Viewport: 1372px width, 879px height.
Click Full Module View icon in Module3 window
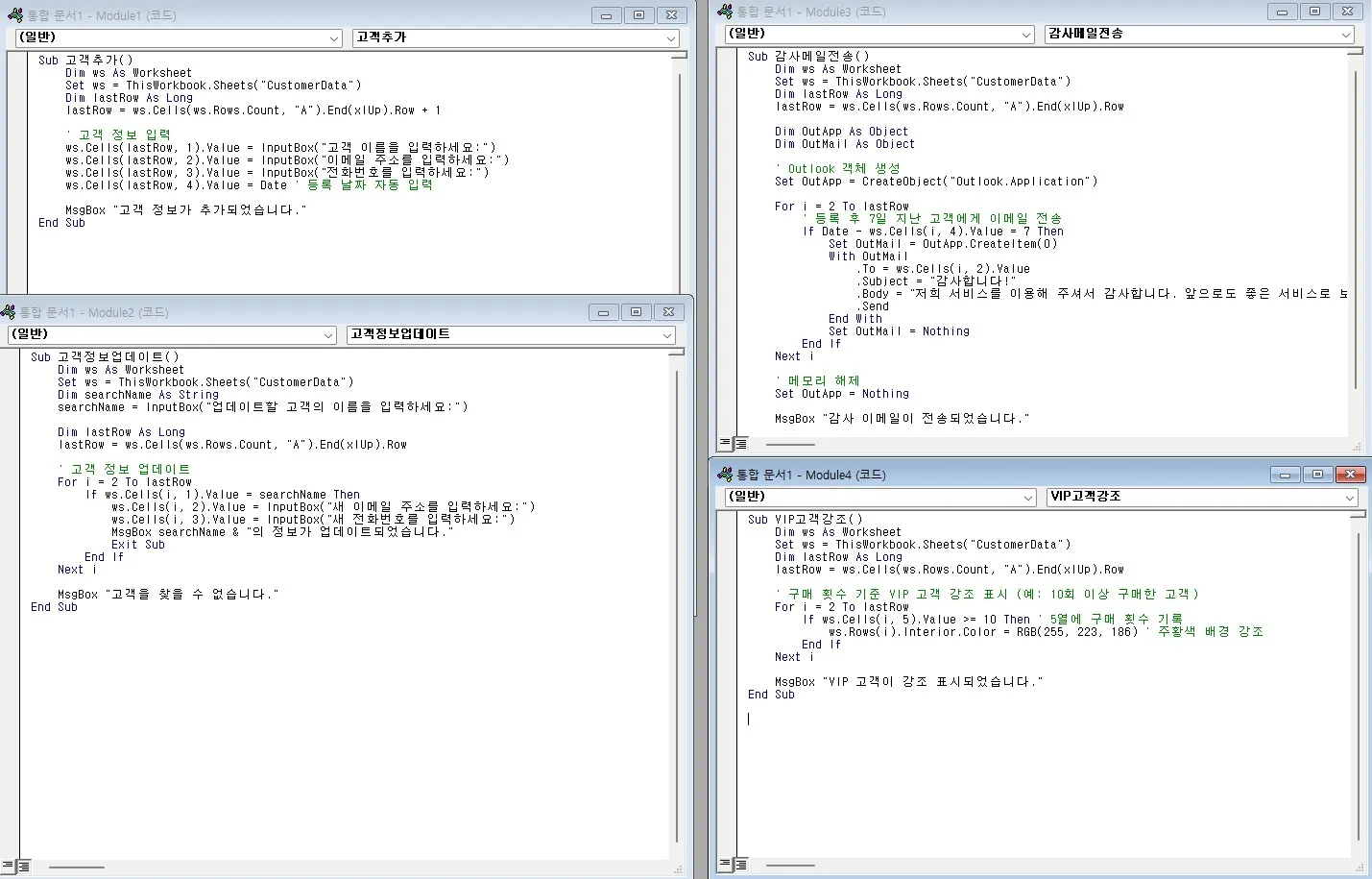click(741, 444)
